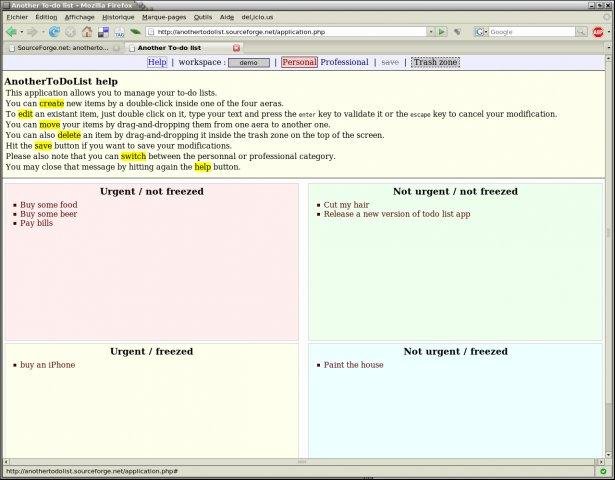
Task: Close the Another To-do list tab
Action: [236, 48]
